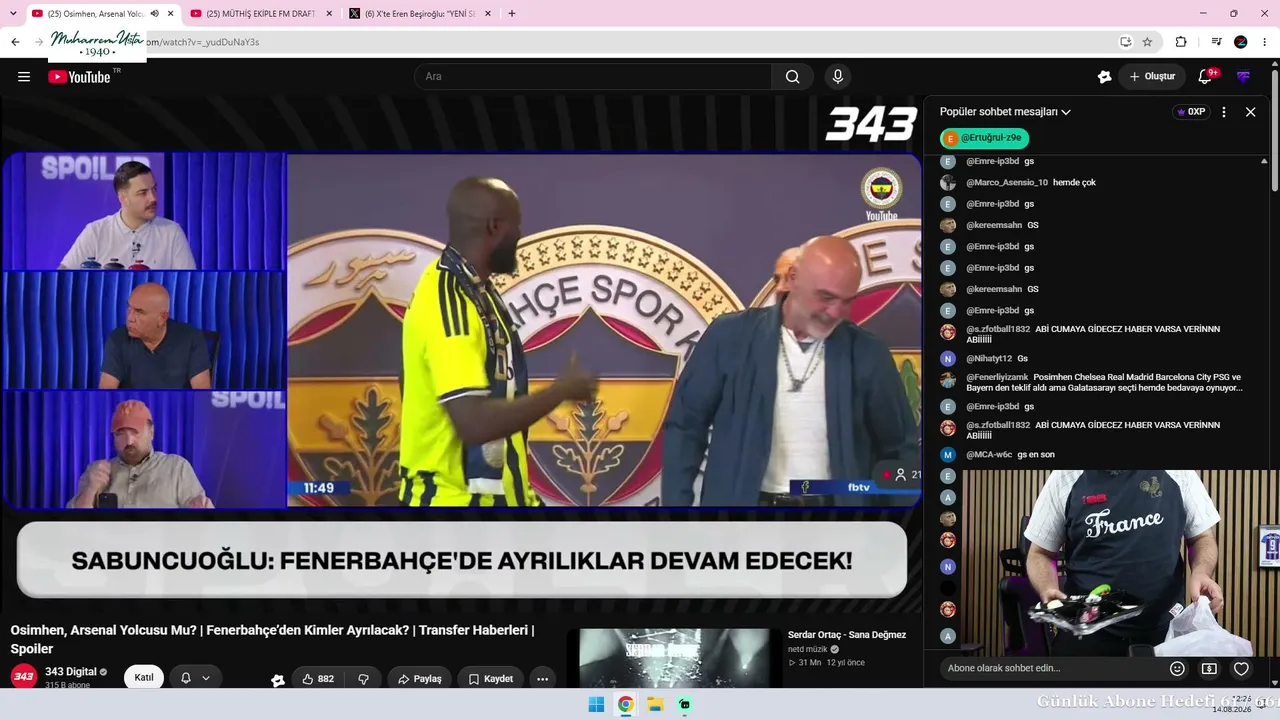Close the live chat panel

coord(1250,112)
